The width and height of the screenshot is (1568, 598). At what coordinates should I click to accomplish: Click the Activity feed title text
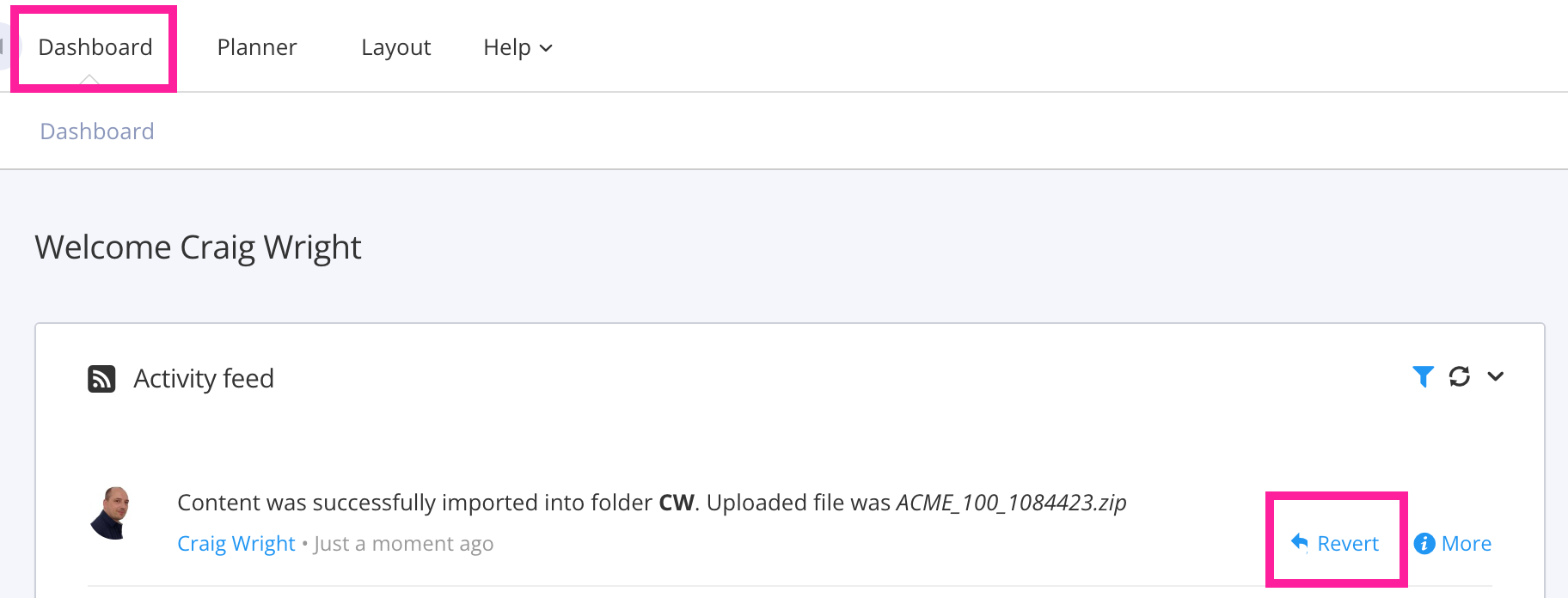pyautogui.click(x=203, y=378)
